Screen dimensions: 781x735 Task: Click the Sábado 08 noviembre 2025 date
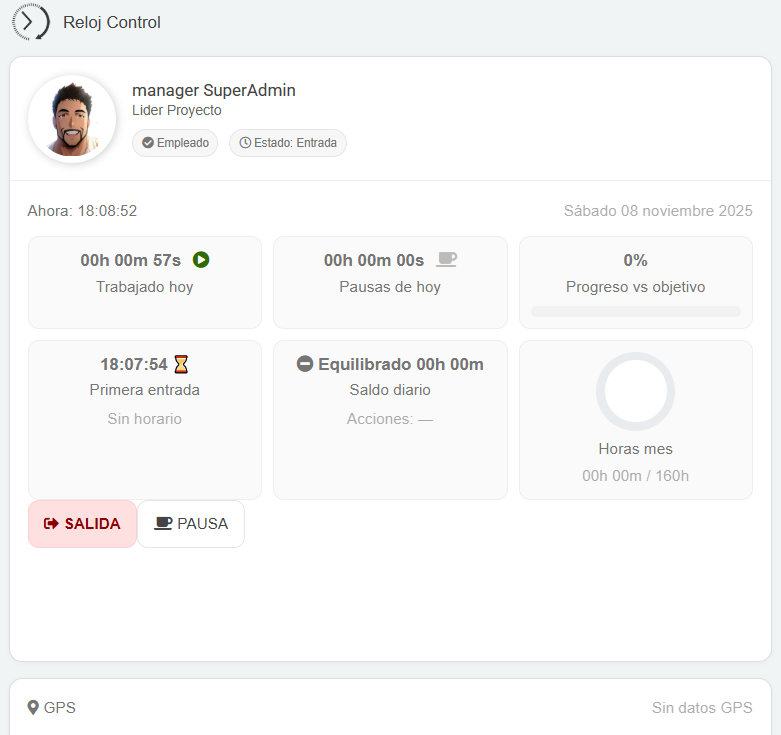(x=658, y=211)
